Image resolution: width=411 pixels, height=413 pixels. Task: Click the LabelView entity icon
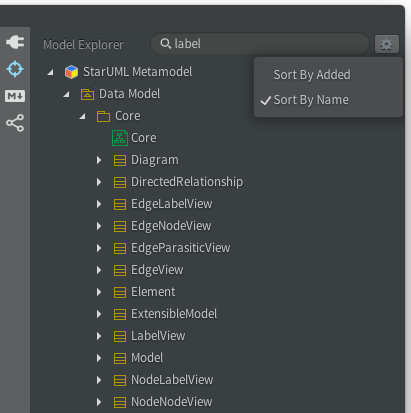pos(120,336)
